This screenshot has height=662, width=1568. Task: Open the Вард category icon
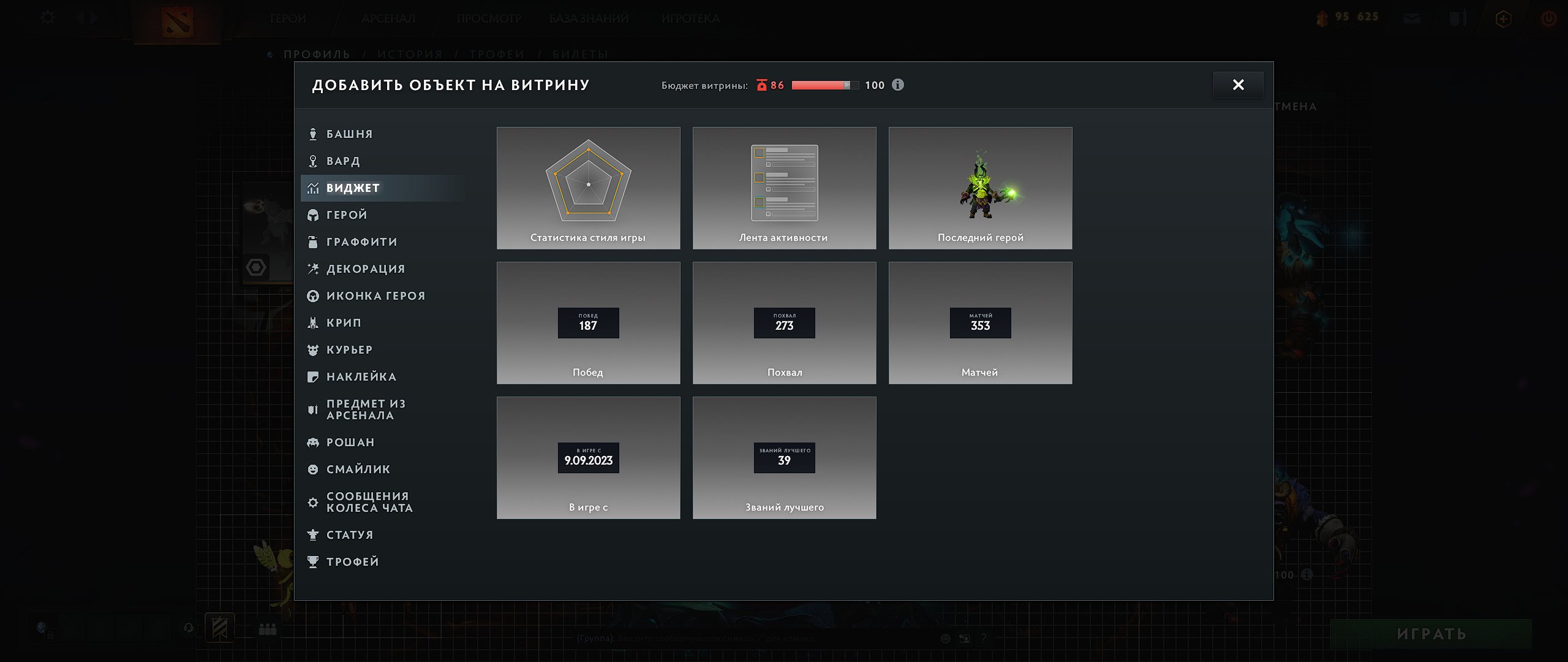click(313, 161)
